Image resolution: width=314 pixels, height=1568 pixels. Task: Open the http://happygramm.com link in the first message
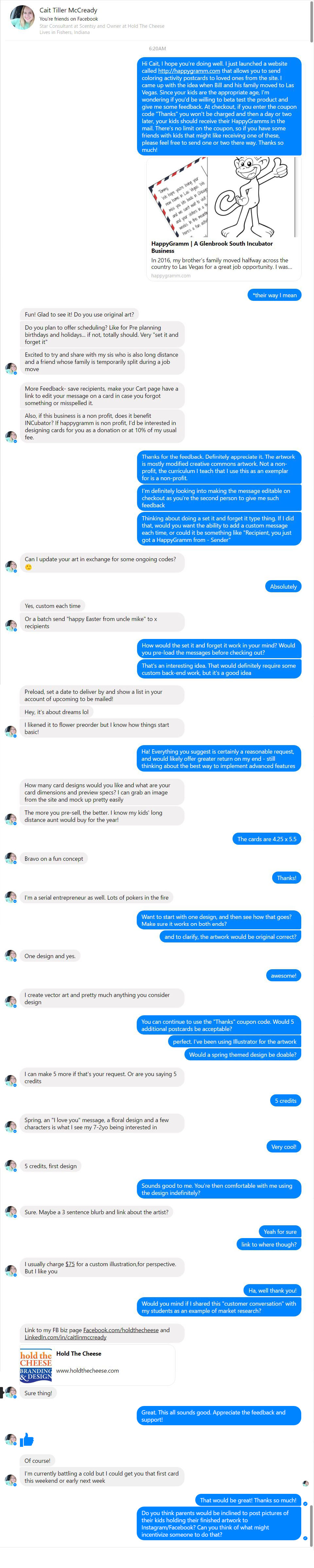[189, 71]
